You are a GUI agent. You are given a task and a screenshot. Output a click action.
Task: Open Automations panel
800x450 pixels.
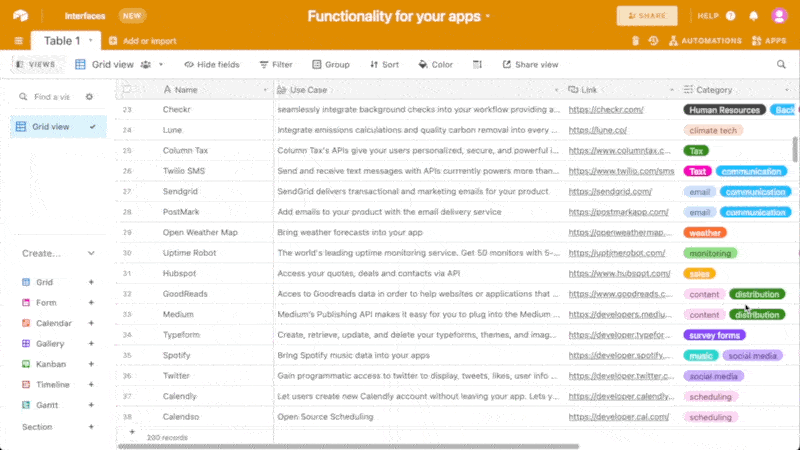(705, 41)
